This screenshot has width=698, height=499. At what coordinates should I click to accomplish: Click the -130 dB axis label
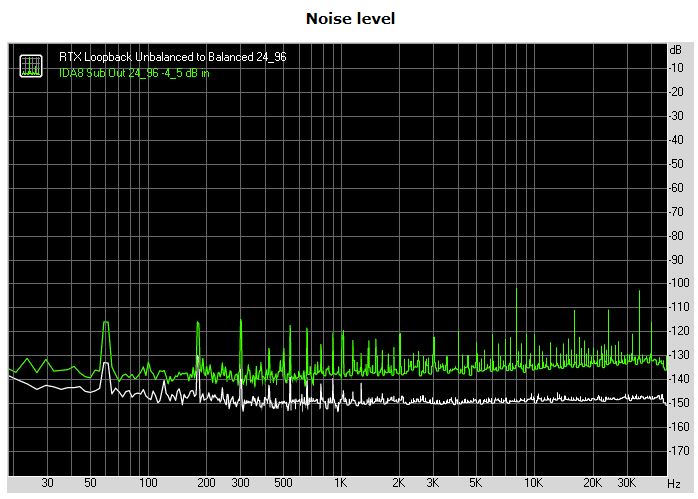coord(679,355)
